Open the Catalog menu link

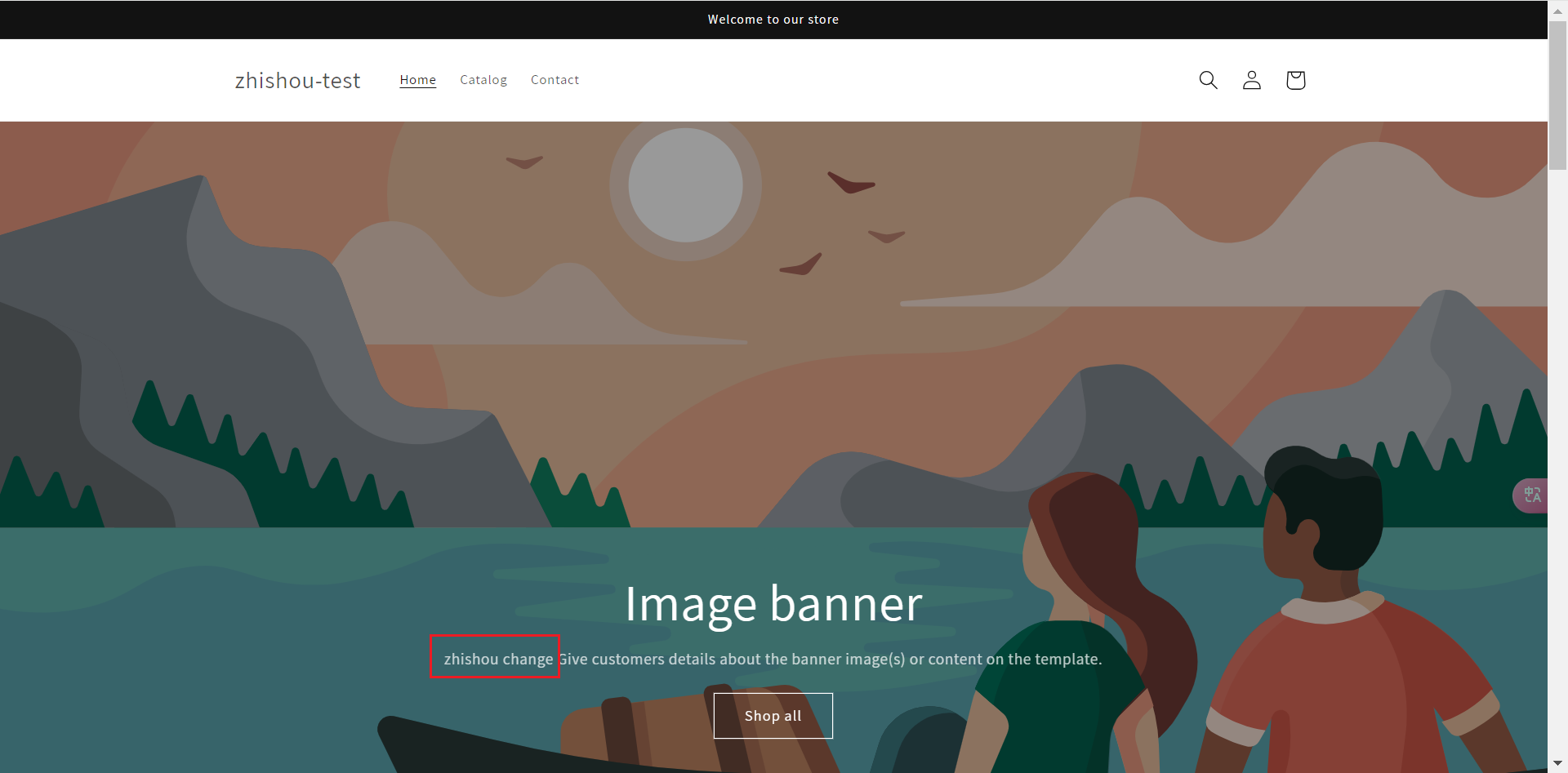point(483,80)
